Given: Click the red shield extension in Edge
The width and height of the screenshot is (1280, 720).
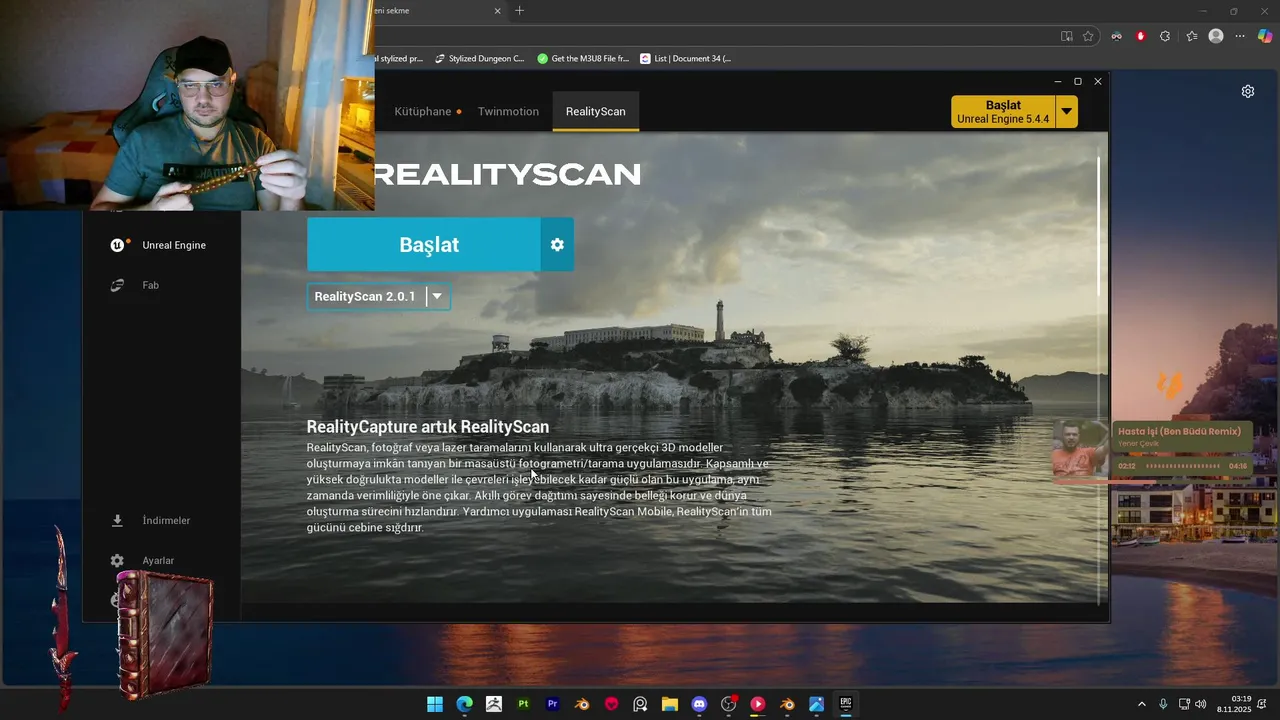Looking at the screenshot, I should click(1141, 36).
